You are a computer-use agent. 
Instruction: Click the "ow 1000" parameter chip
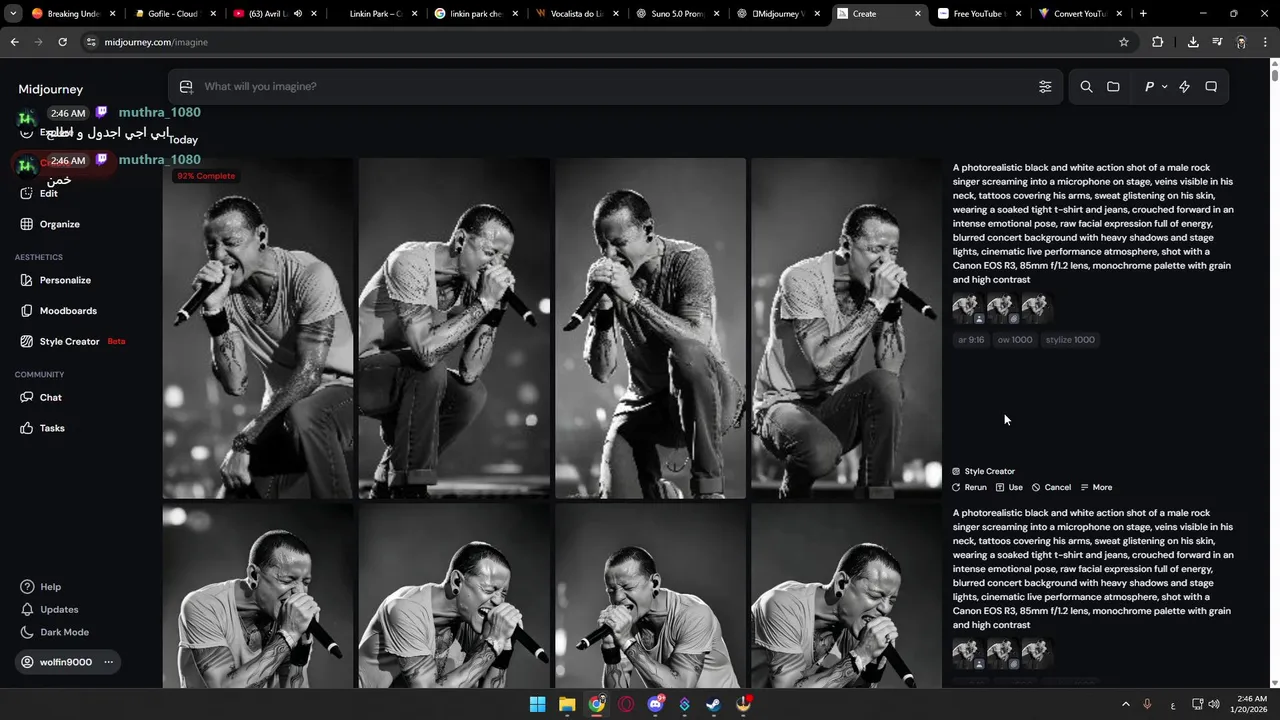(1014, 340)
